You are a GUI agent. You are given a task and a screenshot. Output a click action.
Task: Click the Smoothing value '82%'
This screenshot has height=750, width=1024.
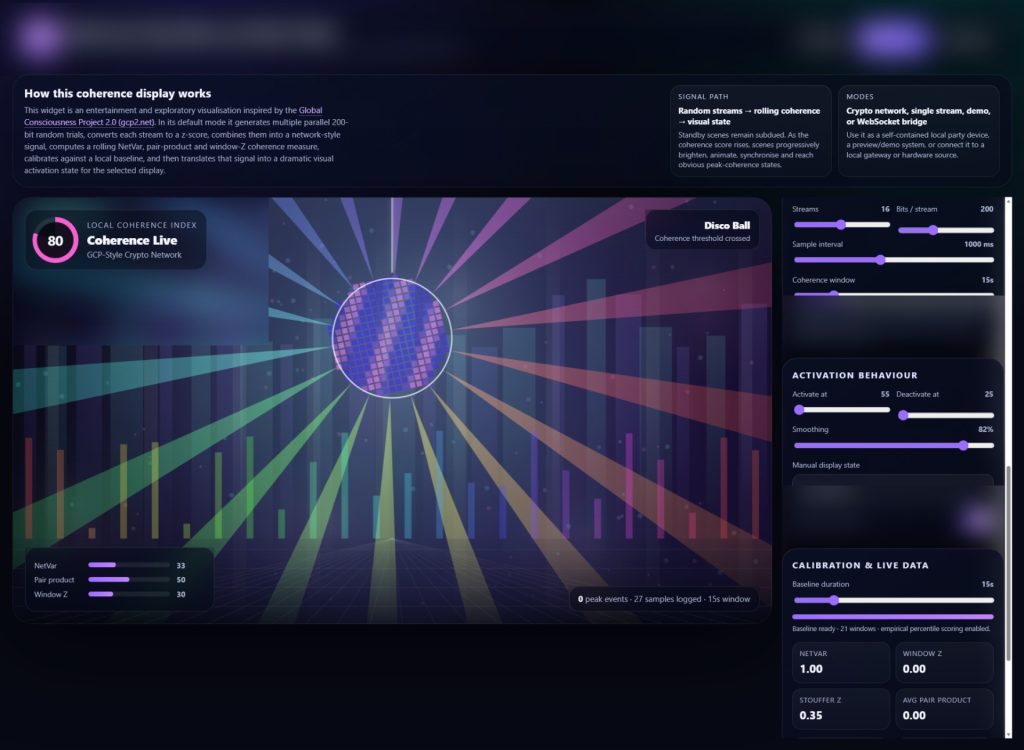(x=985, y=429)
